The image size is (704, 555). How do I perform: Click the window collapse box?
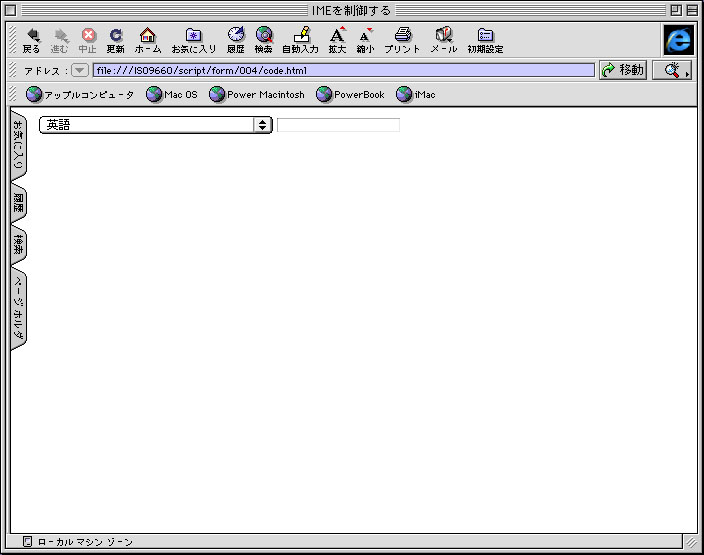click(692, 10)
